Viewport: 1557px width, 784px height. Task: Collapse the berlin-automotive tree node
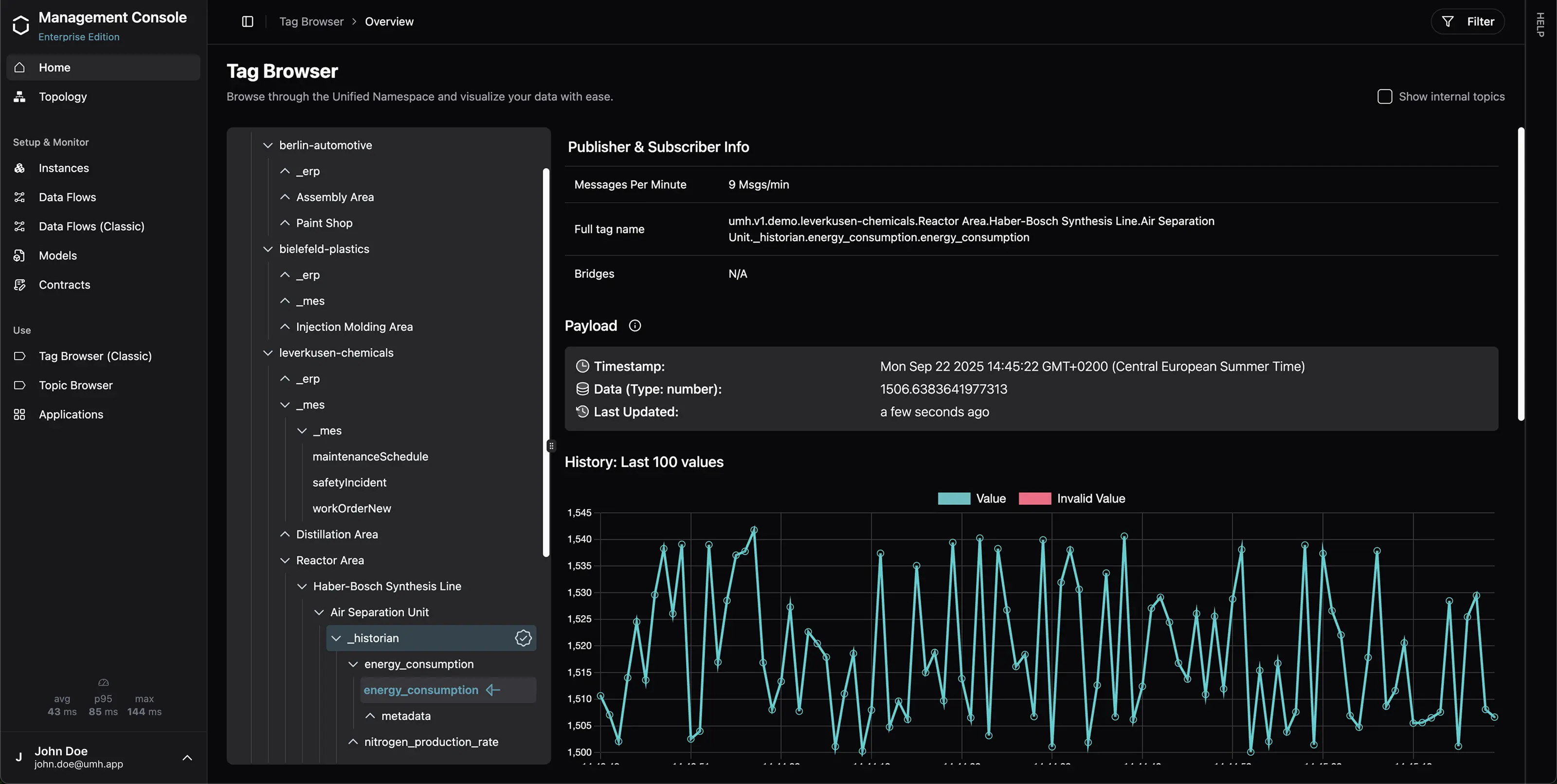coord(268,145)
